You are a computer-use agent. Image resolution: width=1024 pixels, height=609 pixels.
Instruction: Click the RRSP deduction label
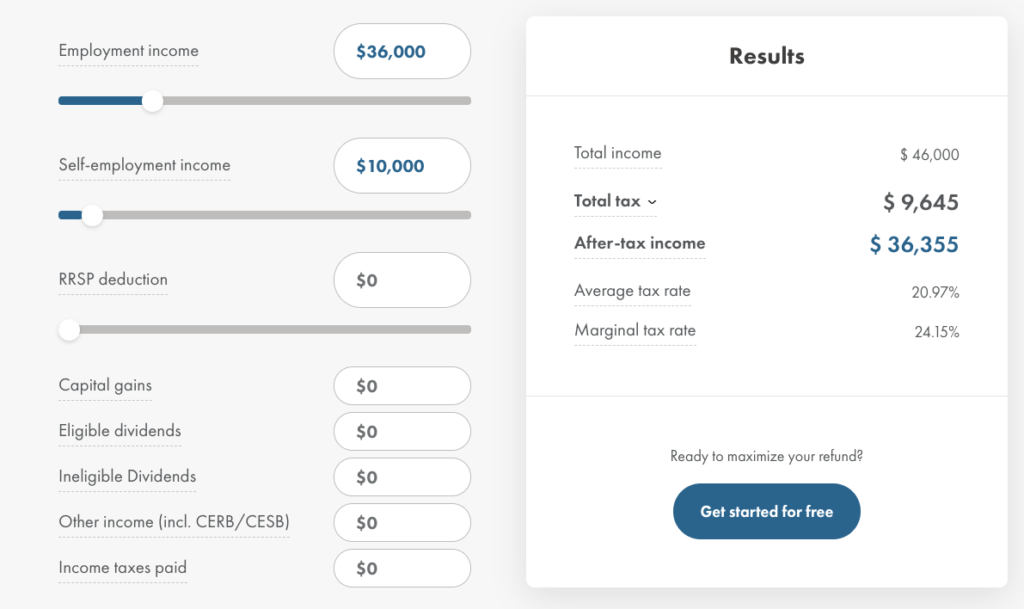pos(113,279)
